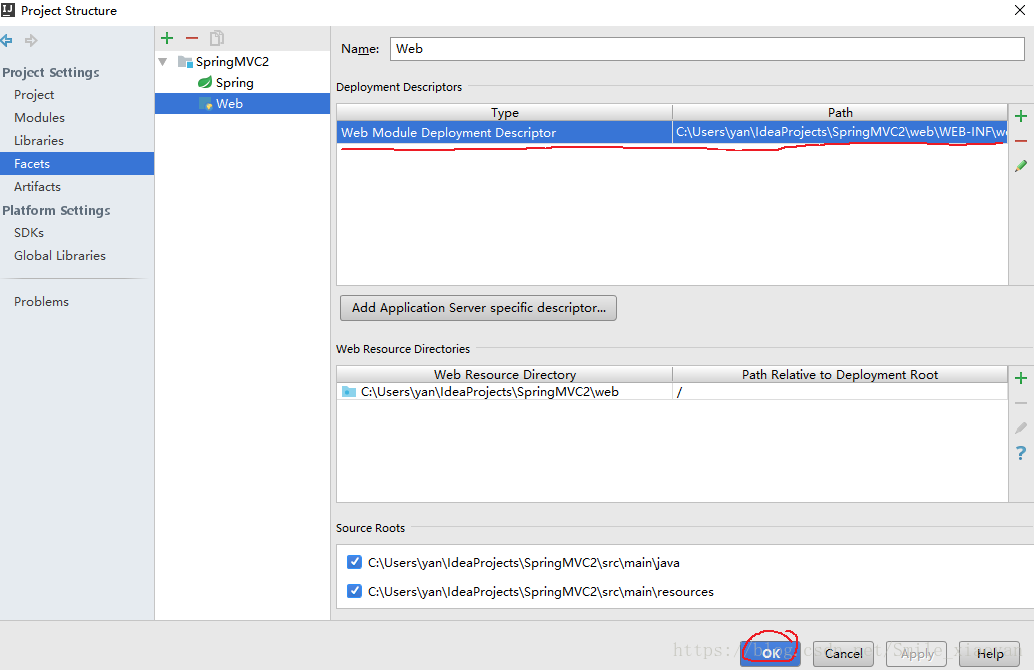Click Path Relative to Deployment Root header

[840, 375]
